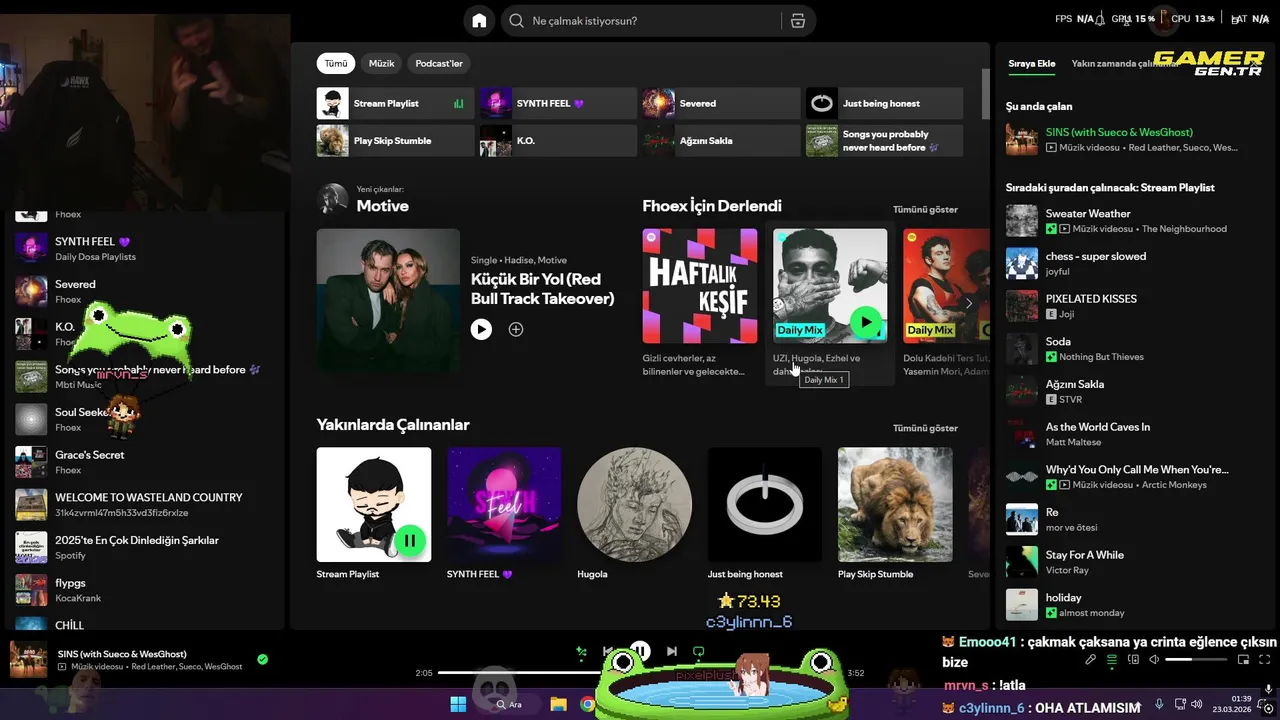This screenshot has height=720, width=1280.
Task: Play Küçük Bir Yol single
Action: click(x=481, y=329)
